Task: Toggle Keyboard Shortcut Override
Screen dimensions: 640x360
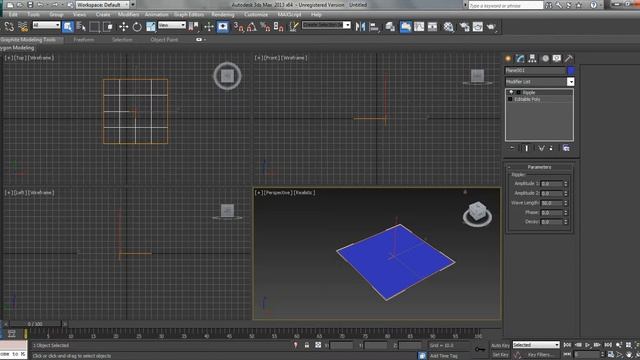Action: click(x=223, y=27)
